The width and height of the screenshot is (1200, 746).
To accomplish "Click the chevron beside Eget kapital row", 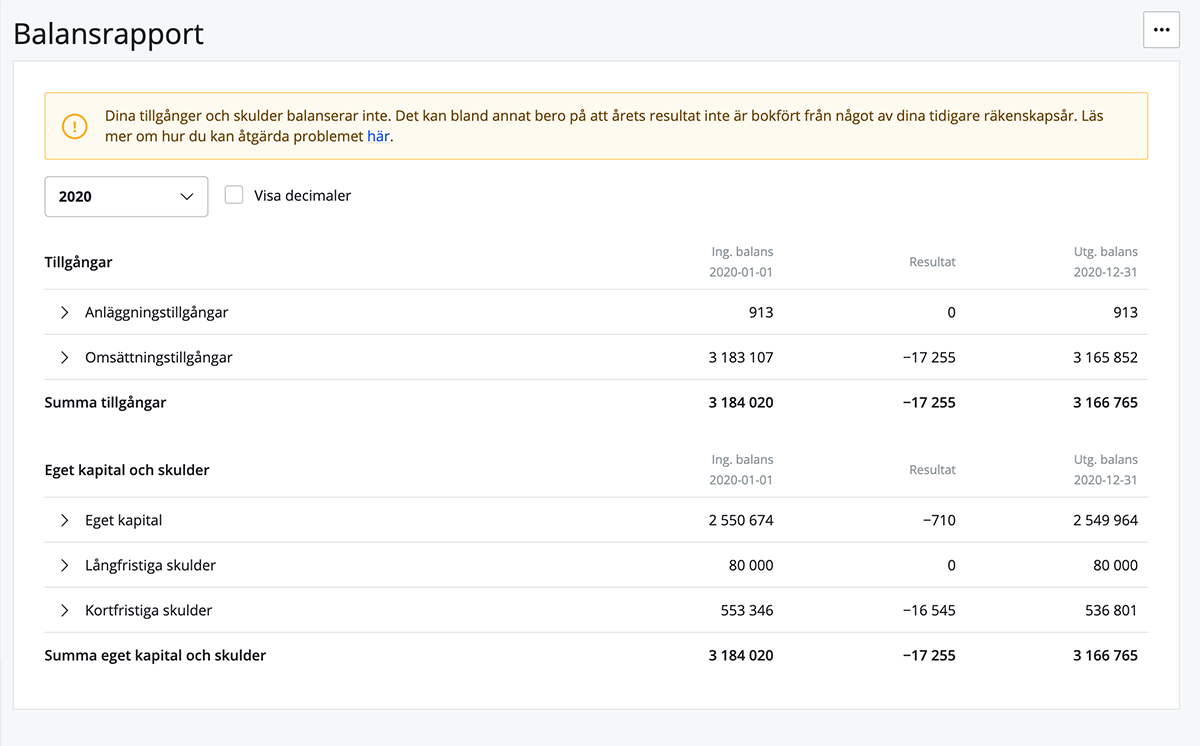I will (x=65, y=520).
